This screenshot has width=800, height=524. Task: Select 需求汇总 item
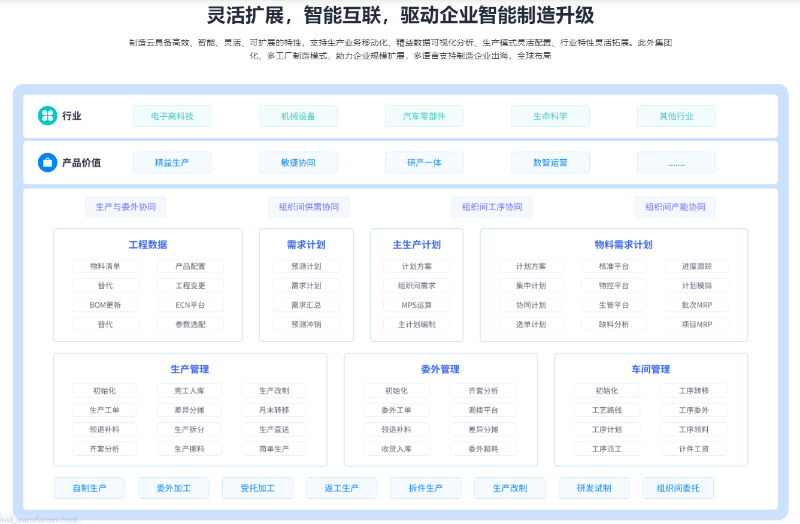[306, 305]
